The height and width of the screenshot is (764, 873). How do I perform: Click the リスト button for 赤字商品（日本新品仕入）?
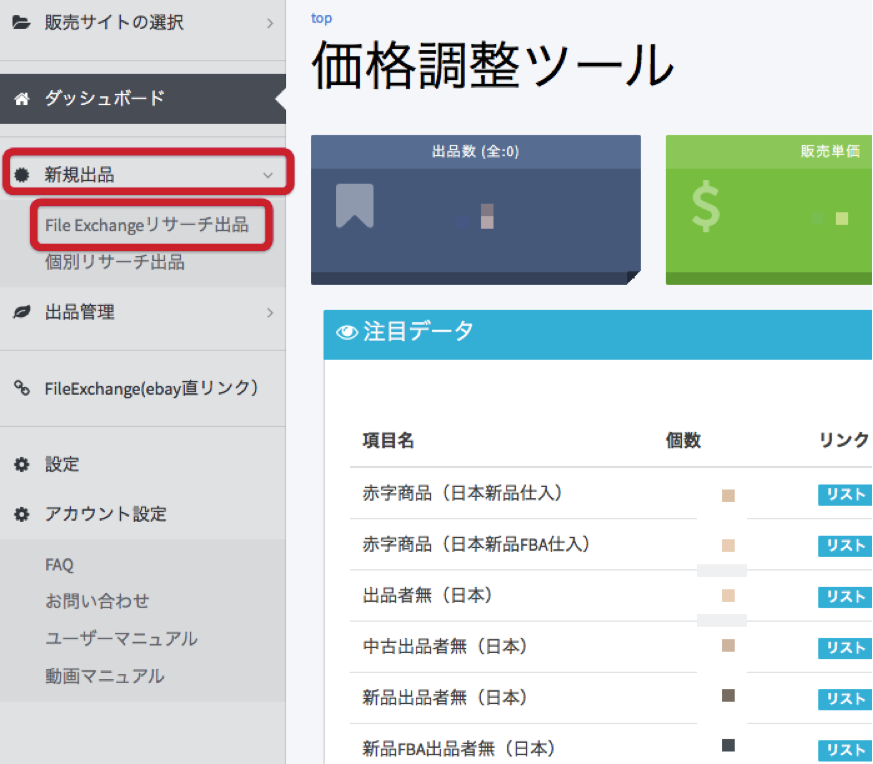tap(845, 494)
